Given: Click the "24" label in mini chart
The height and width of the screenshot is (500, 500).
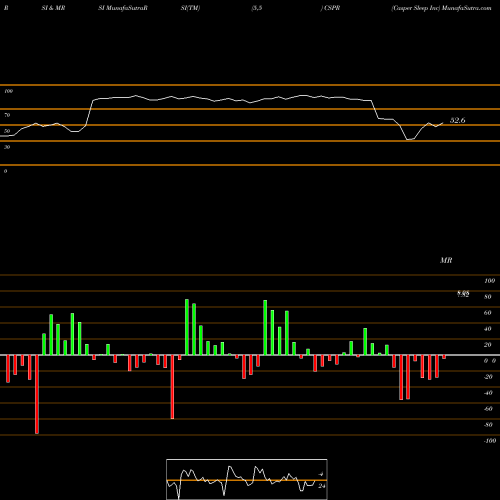Looking at the screenshot, I should [x=322, y=486].
